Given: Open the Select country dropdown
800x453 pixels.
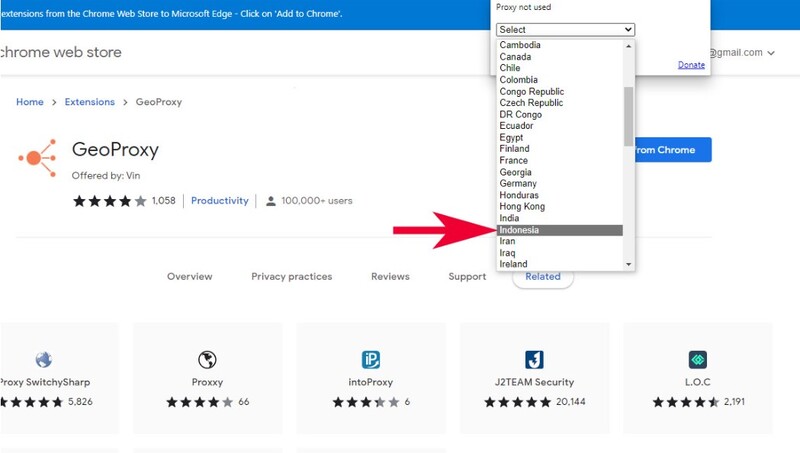Looking at the screenshot, I should 565,30.
